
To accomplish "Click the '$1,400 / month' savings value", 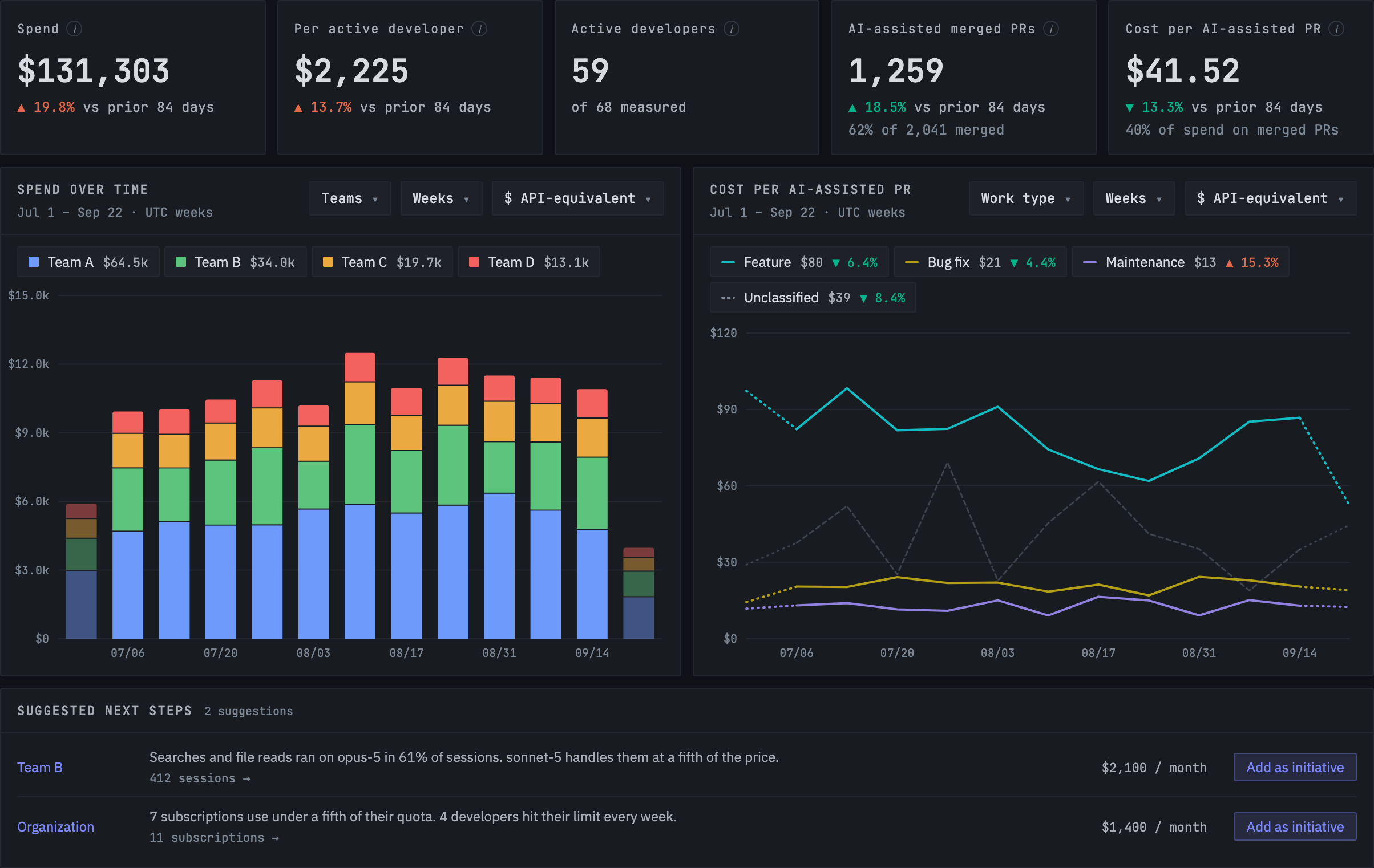I will [1154, 827].
